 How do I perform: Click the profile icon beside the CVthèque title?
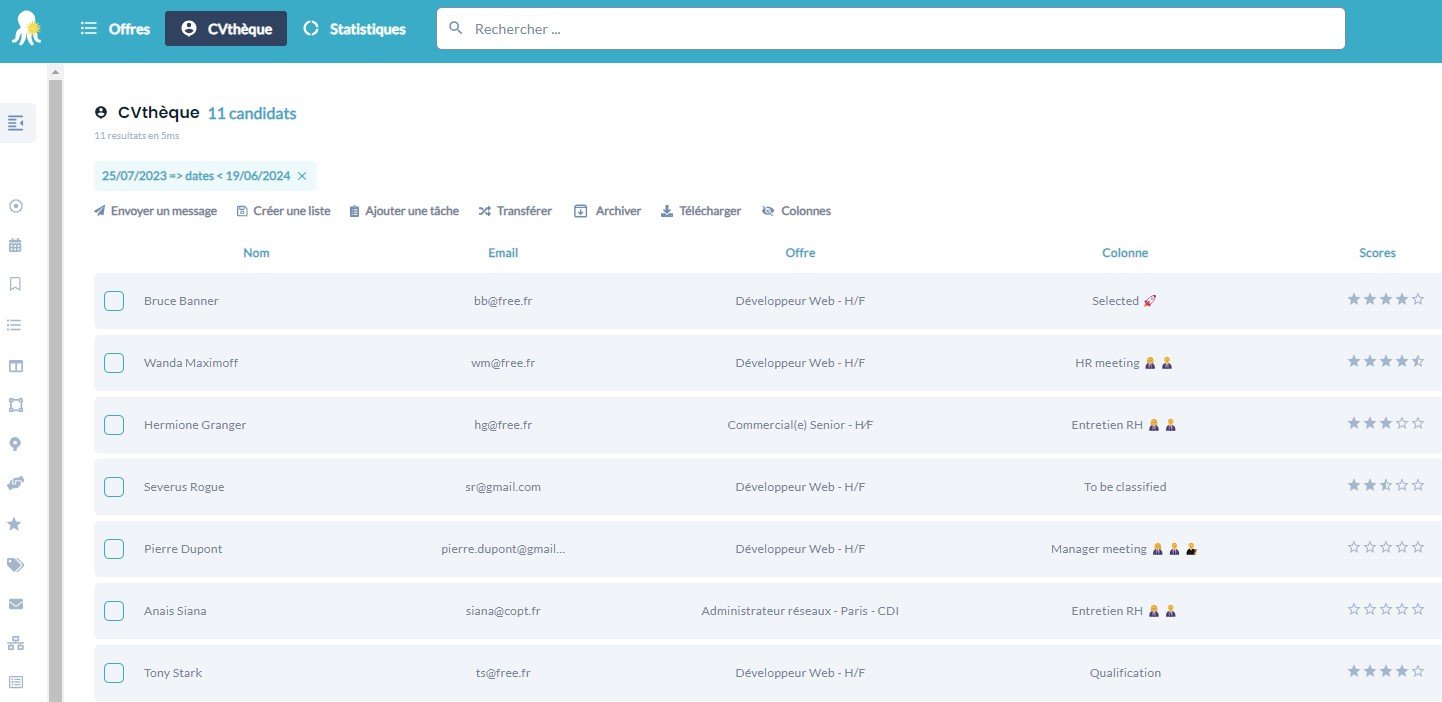click(x=101, y=113)
